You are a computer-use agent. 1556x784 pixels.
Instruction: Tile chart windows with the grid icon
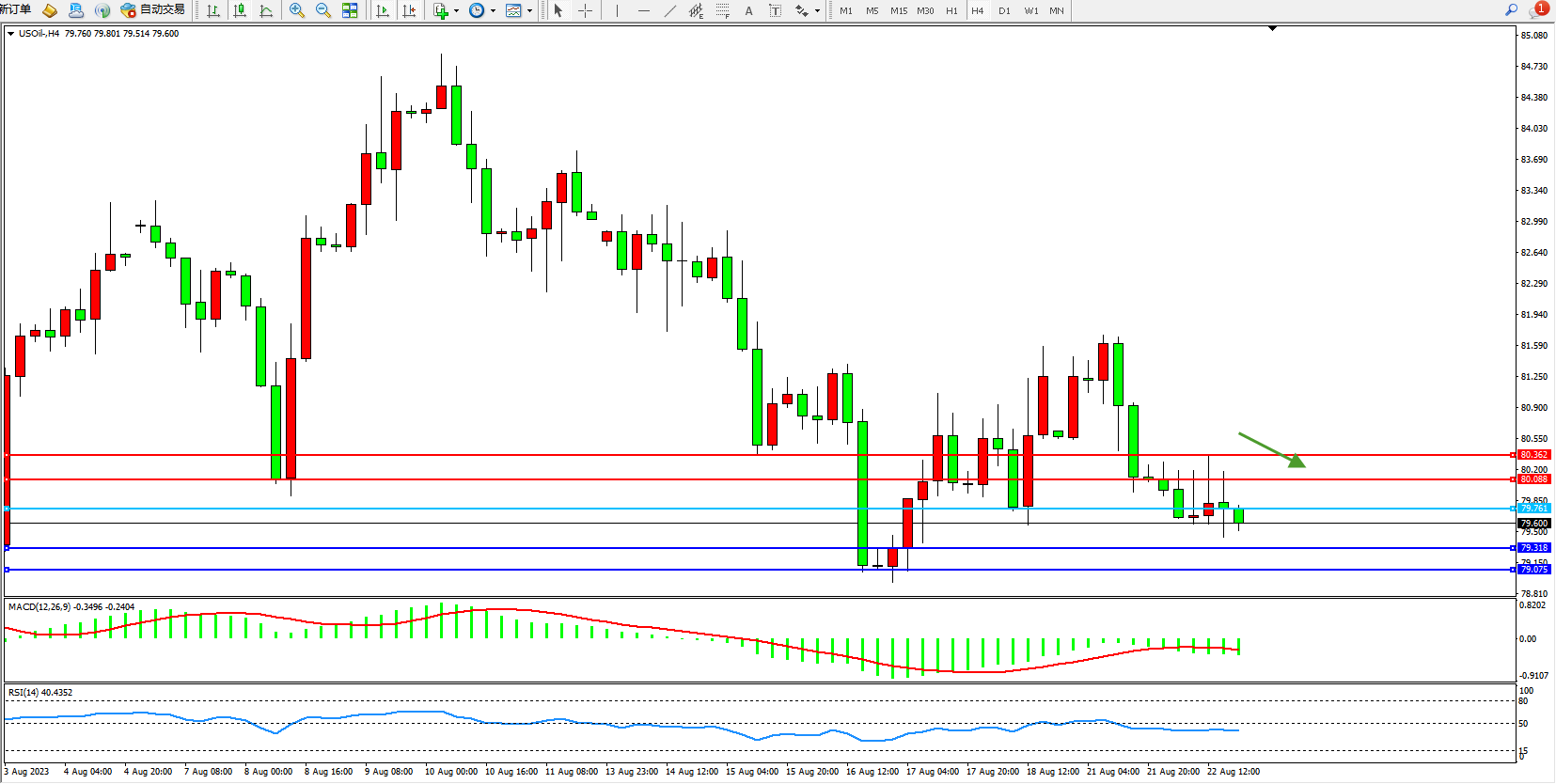[x=350, y=10]
